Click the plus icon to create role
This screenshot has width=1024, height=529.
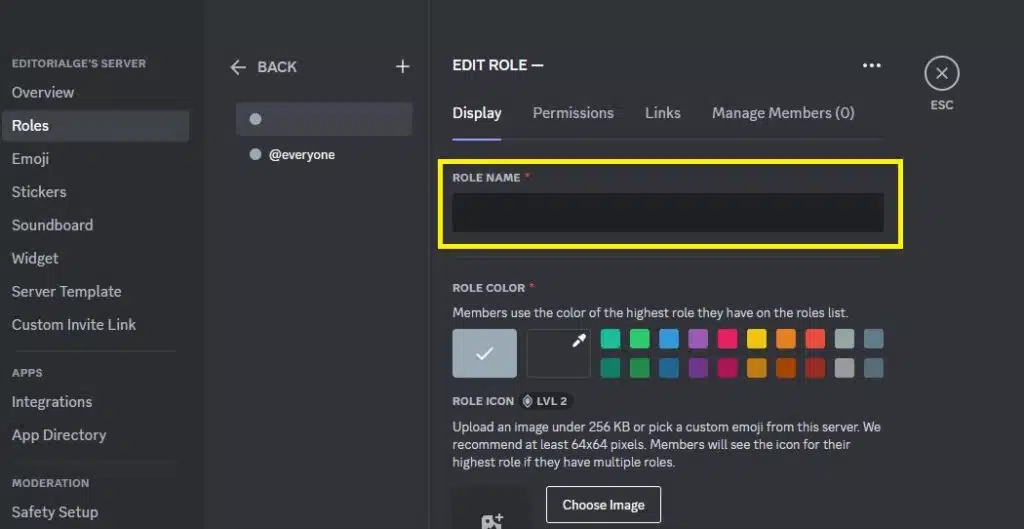[x=402, y=67]
